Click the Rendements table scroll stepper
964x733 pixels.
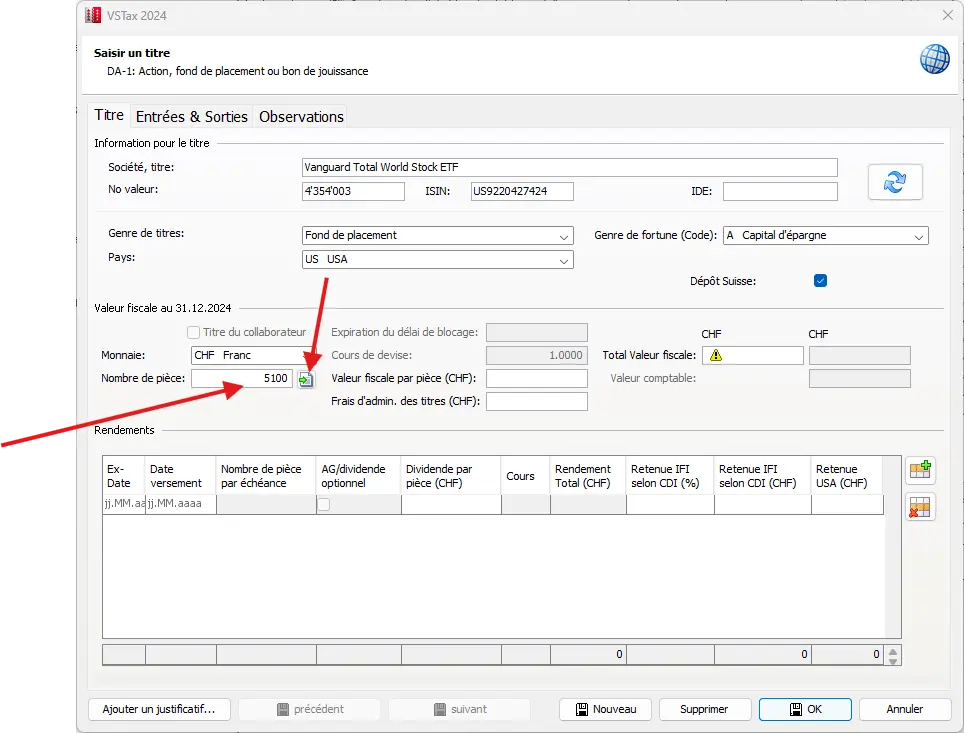click(893, 655)
